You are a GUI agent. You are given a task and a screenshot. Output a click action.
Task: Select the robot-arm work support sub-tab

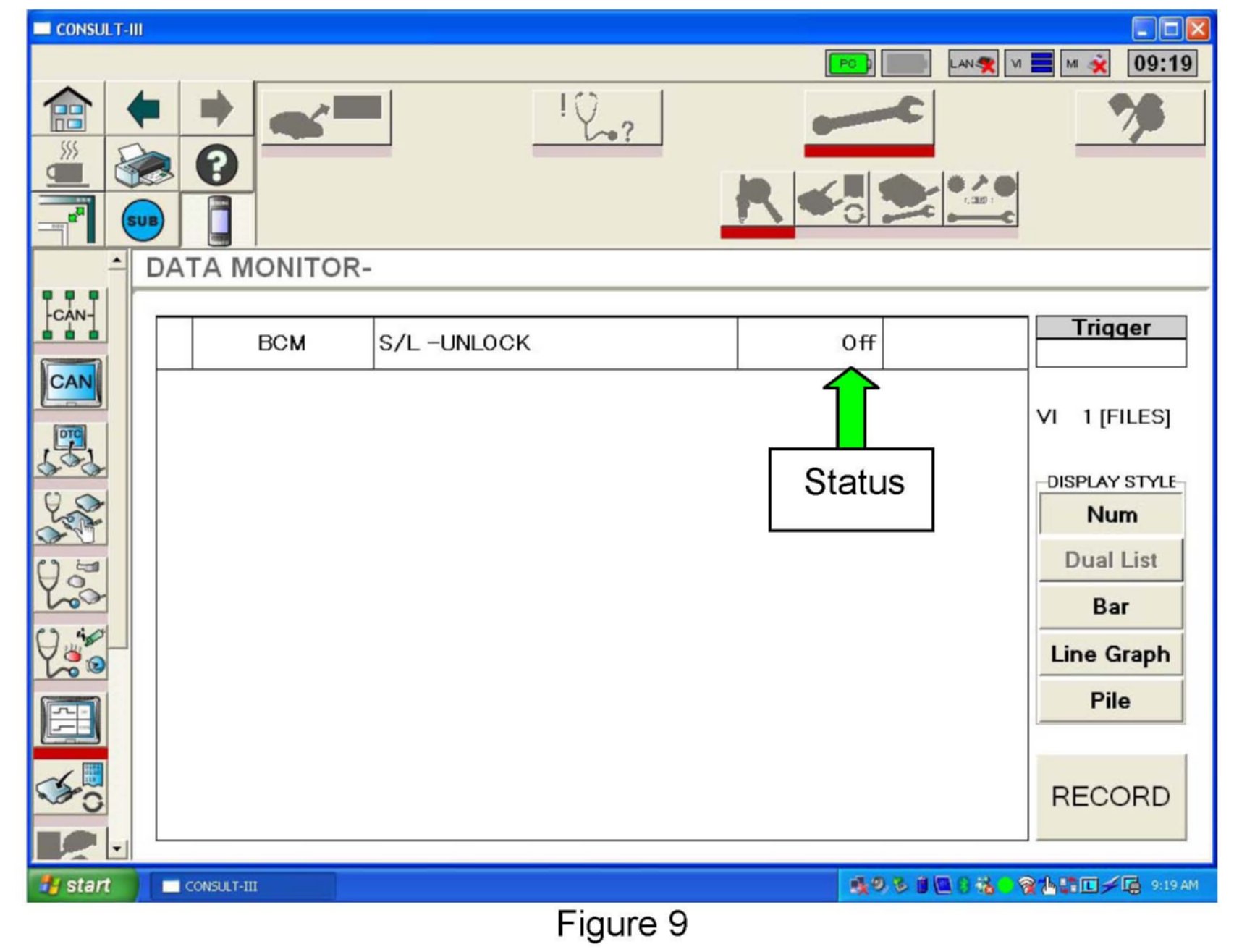757,199
